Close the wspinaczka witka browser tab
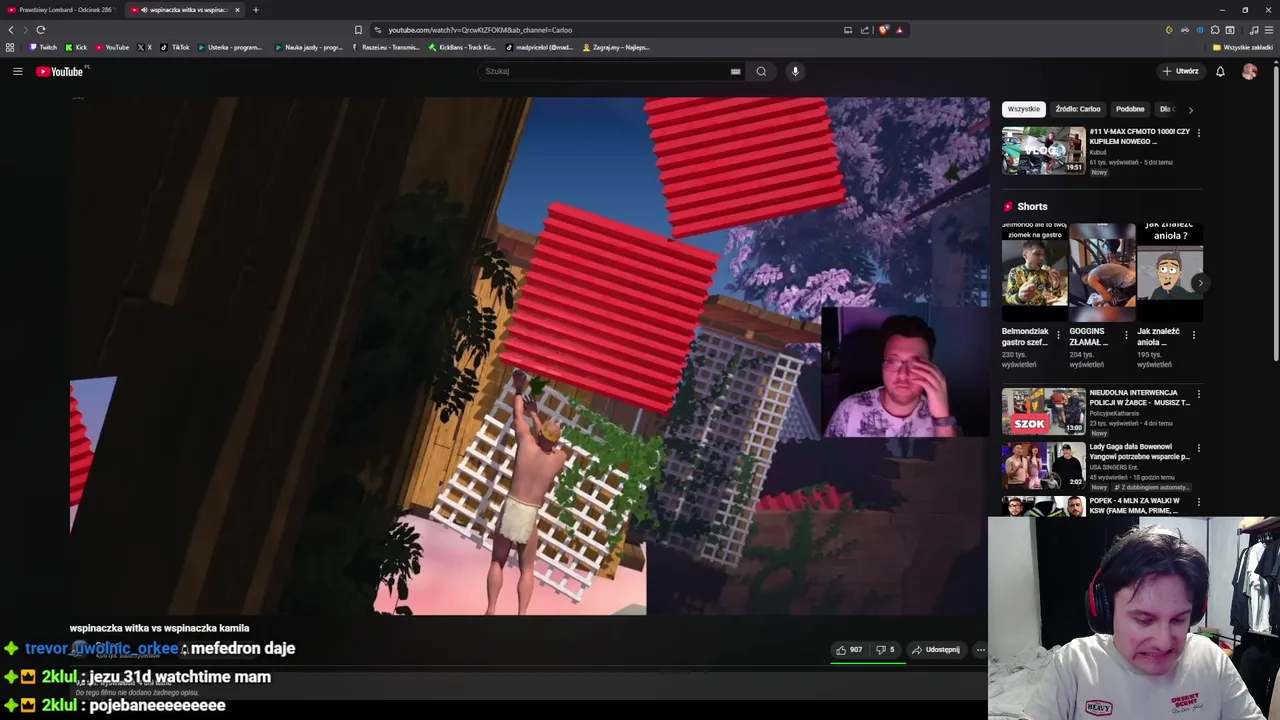This screenshot has width=1280, height=720. tap(237, 10)
